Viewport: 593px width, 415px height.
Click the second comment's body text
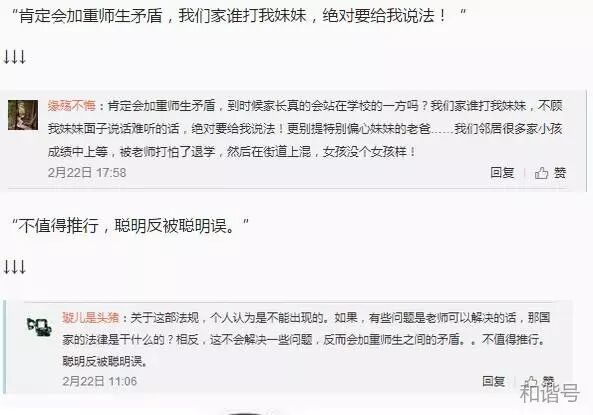click(x=306, y=339)
